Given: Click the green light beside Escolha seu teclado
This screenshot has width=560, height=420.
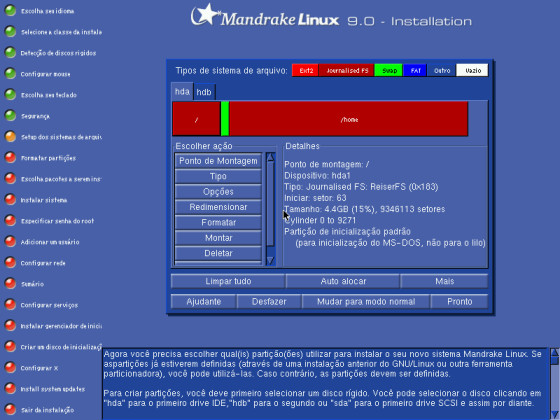Looking at the screenshot, I should tap(10, 95).
